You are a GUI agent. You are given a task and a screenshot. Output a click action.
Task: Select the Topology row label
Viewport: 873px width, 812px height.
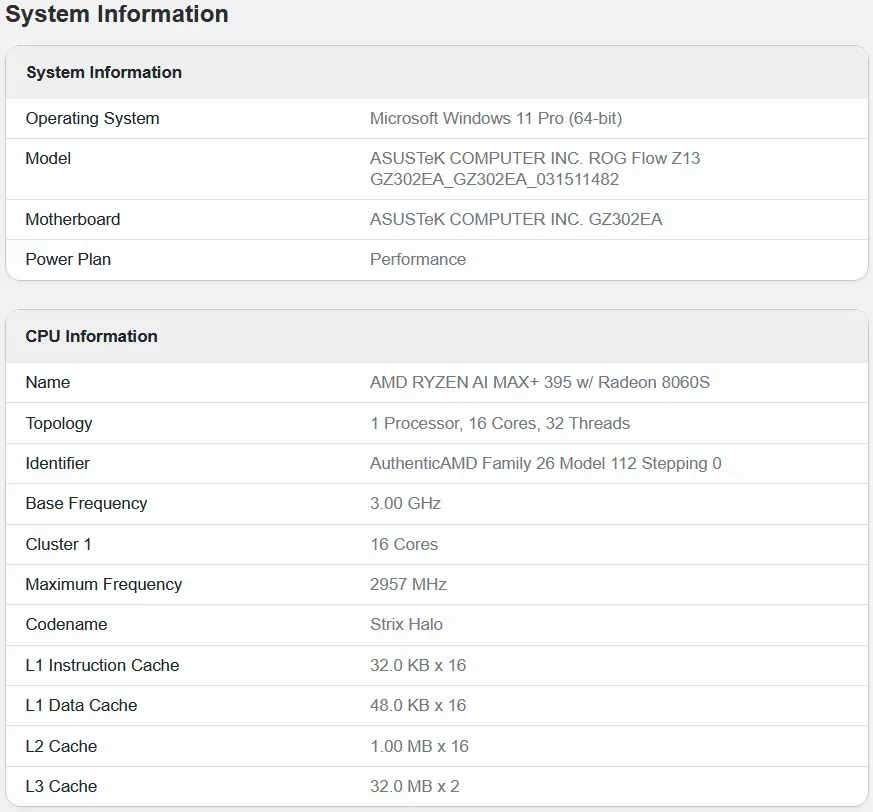58,423
